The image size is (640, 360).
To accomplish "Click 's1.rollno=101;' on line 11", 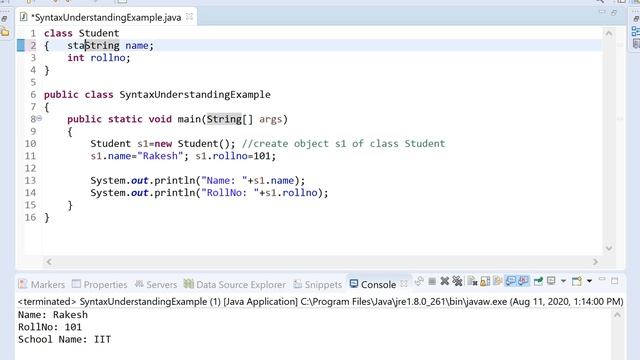I will pyautogui.click(x=236, y=156).
